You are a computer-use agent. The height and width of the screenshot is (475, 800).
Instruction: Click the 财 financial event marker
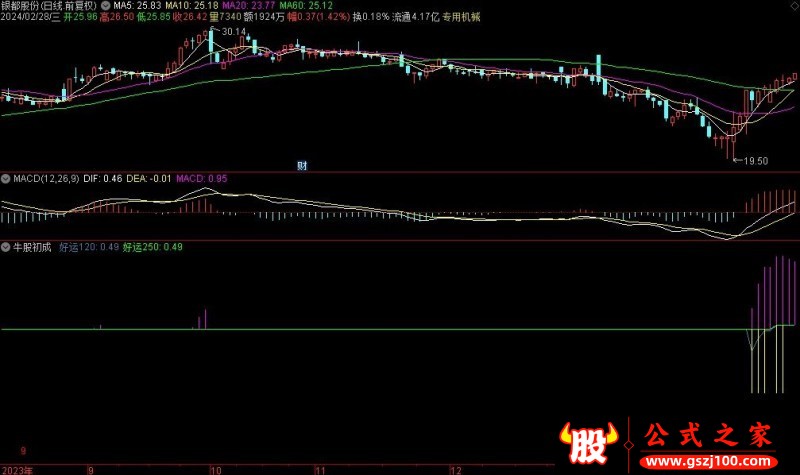[x=301, y=165]
